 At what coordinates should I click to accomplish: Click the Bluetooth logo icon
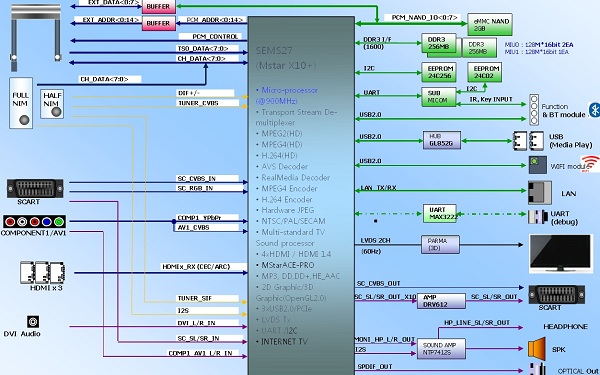594,110
